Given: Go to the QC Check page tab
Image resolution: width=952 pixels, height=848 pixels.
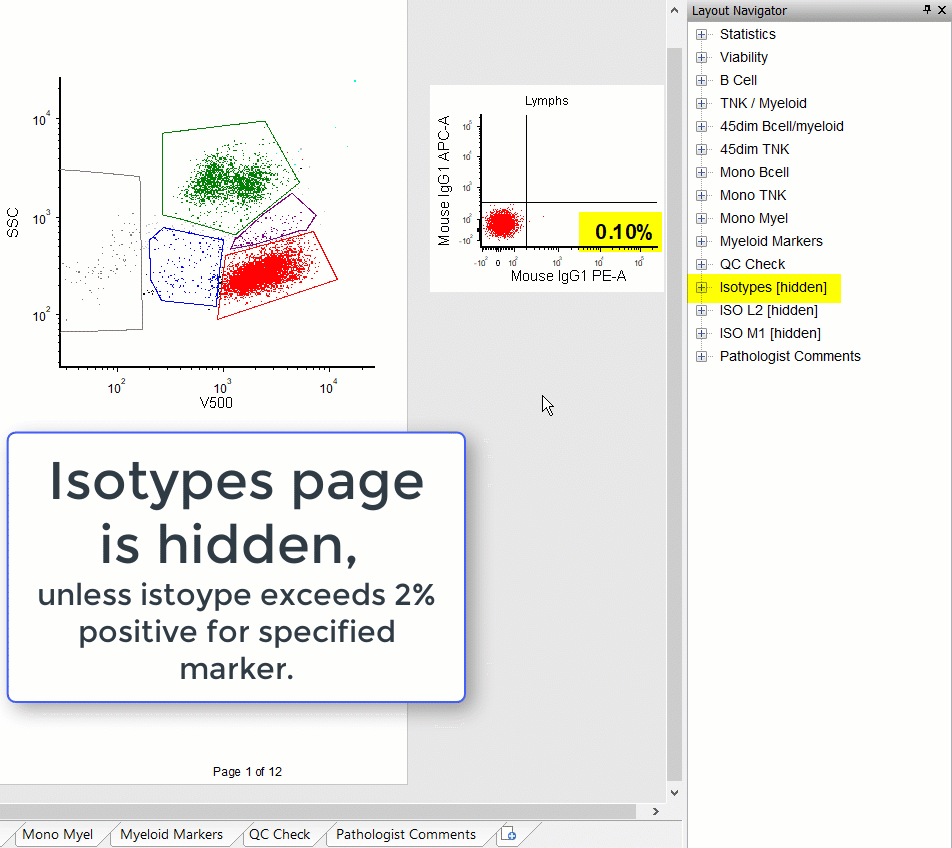Looking at the screenshot, I should tap(279, 834).
